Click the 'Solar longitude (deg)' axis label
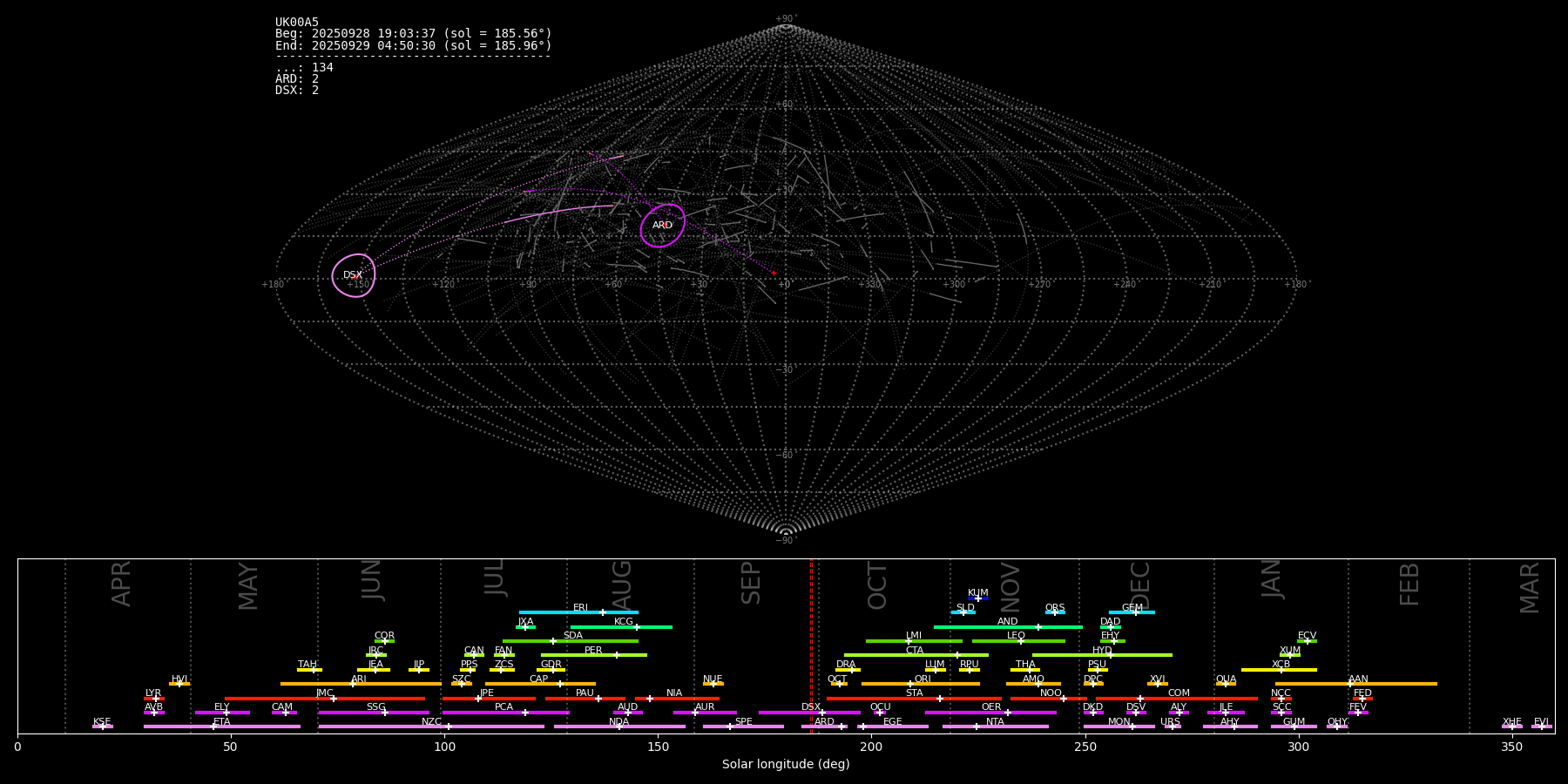The width and height of the screenshot is (1568, 784). tap(786, 765)
